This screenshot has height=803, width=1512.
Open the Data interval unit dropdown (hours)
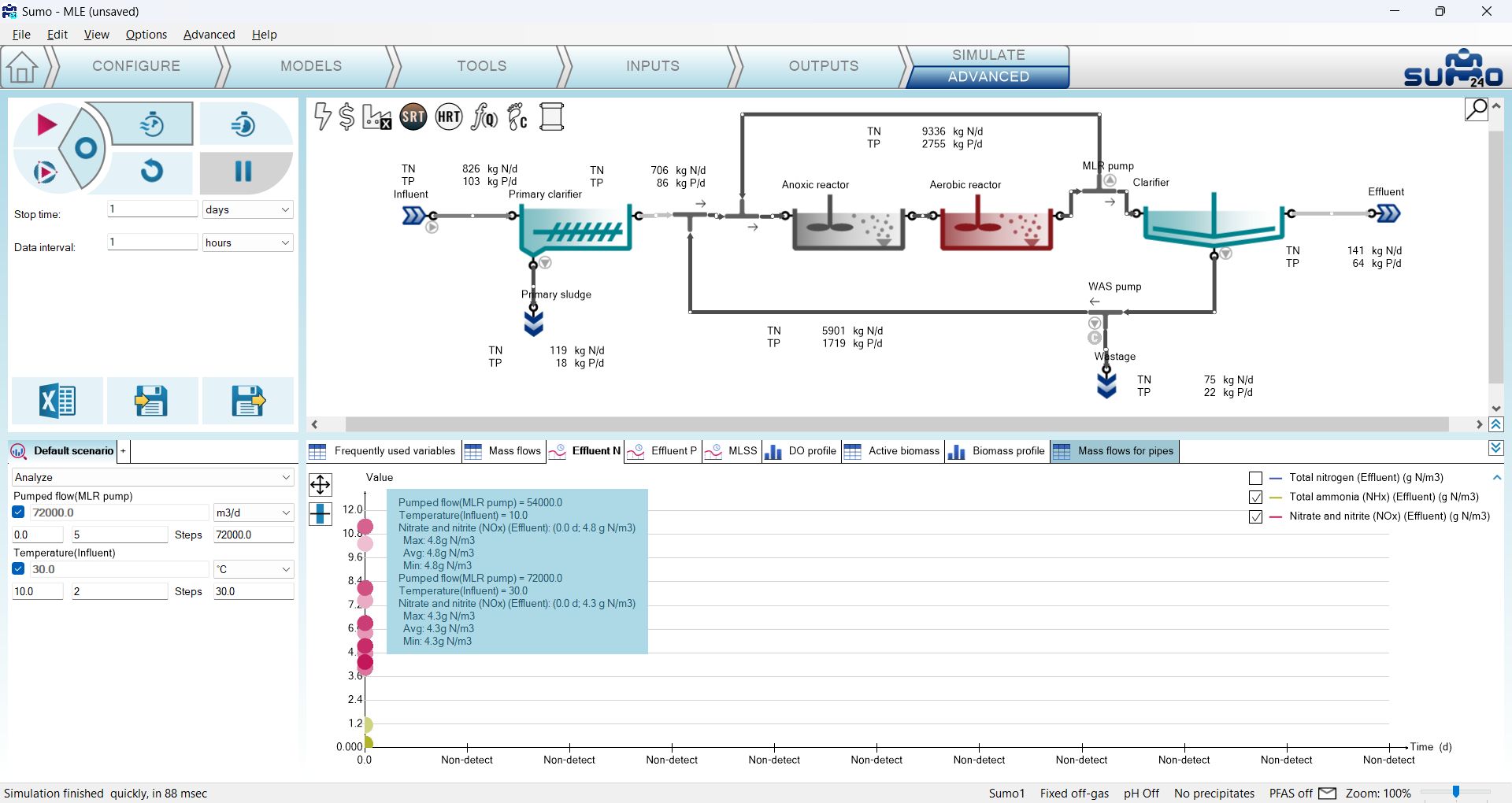247,242
